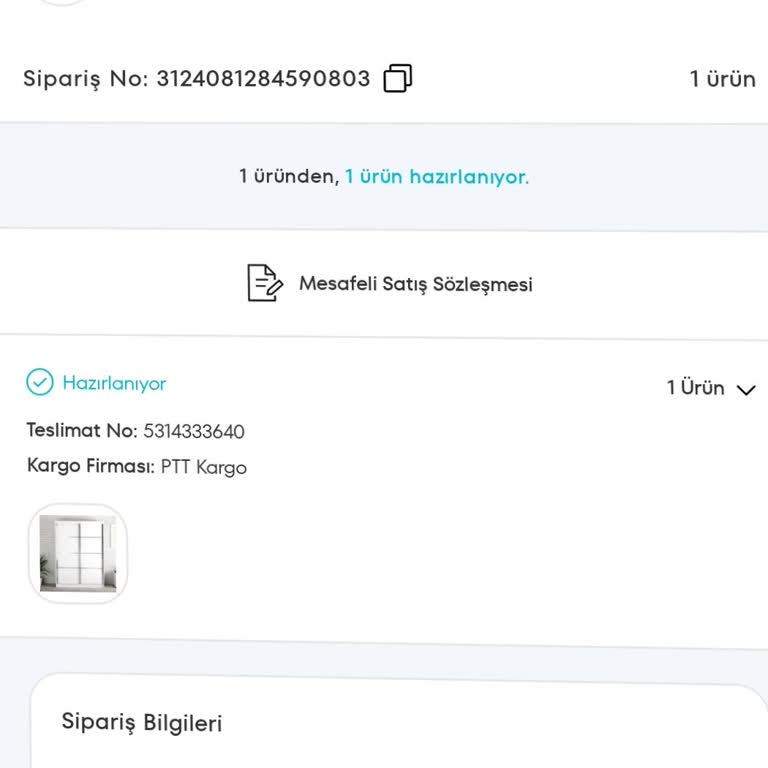Click the PTT Kargo company name
This screenshot has width=768, height=768.
coord(204,467)
